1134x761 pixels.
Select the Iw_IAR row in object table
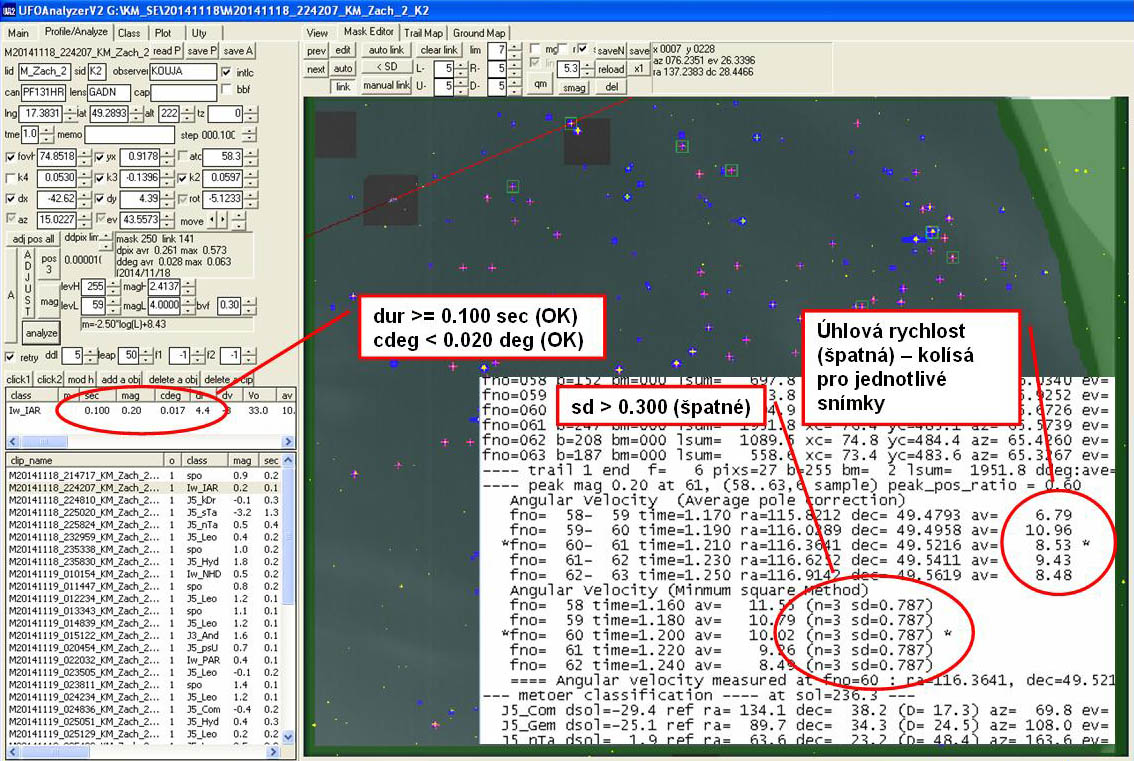click(150, 410)
